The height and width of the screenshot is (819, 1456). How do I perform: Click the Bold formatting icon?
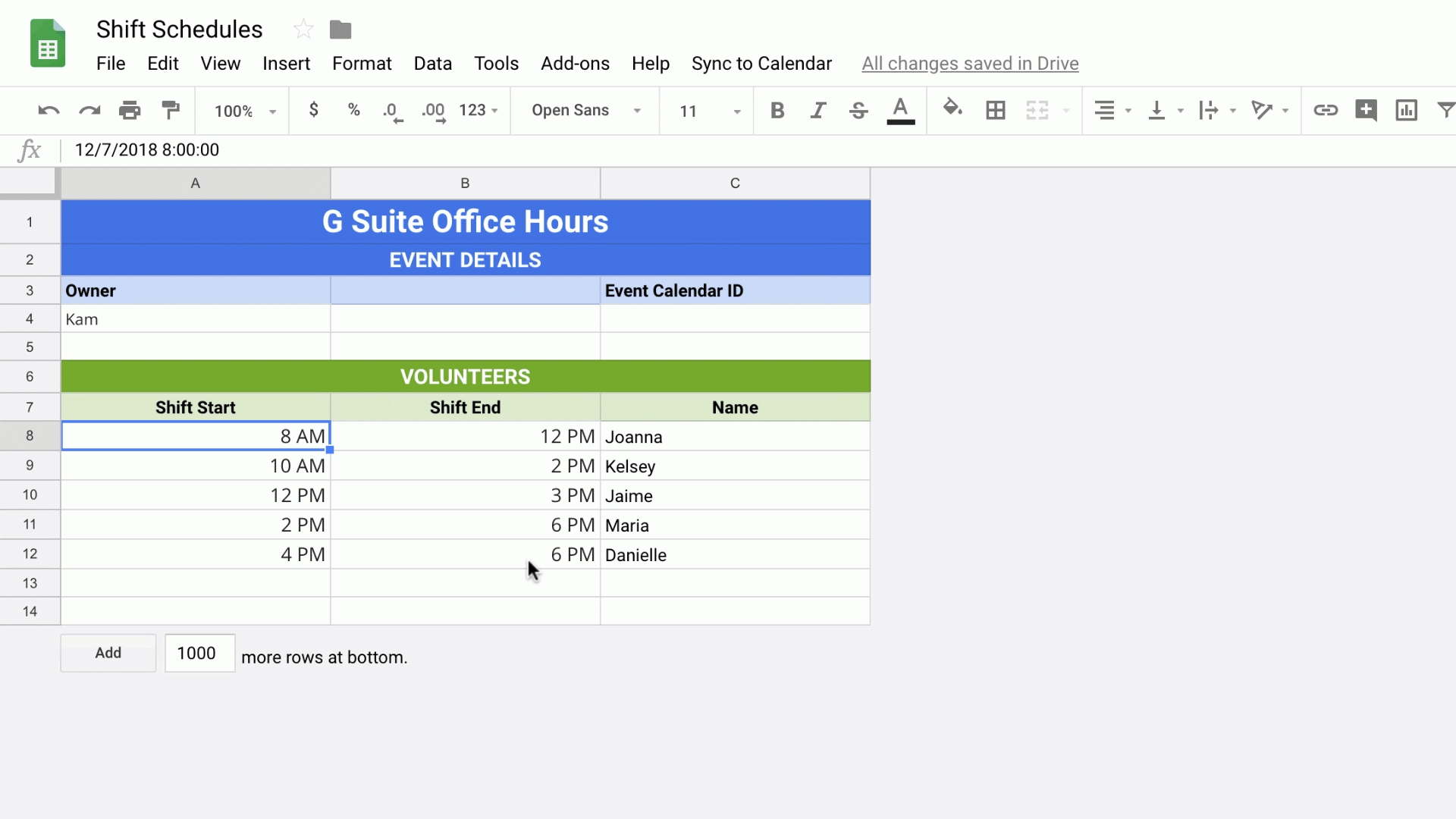pos(778,110)
